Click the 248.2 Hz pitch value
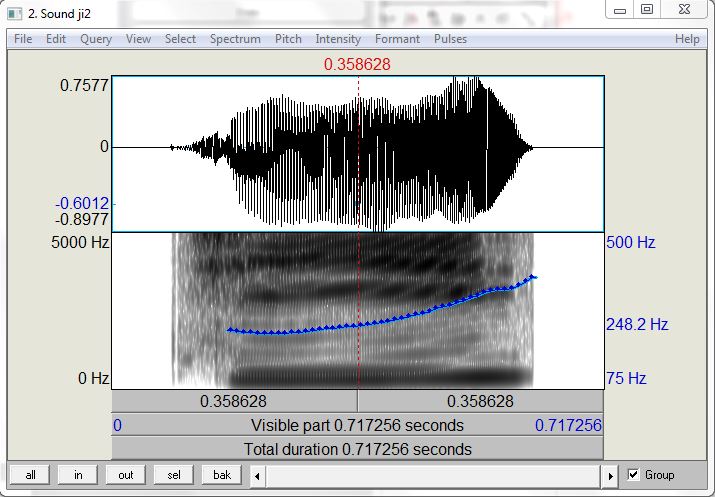This screenshot has width=715, height=497. tap(637, 325)
